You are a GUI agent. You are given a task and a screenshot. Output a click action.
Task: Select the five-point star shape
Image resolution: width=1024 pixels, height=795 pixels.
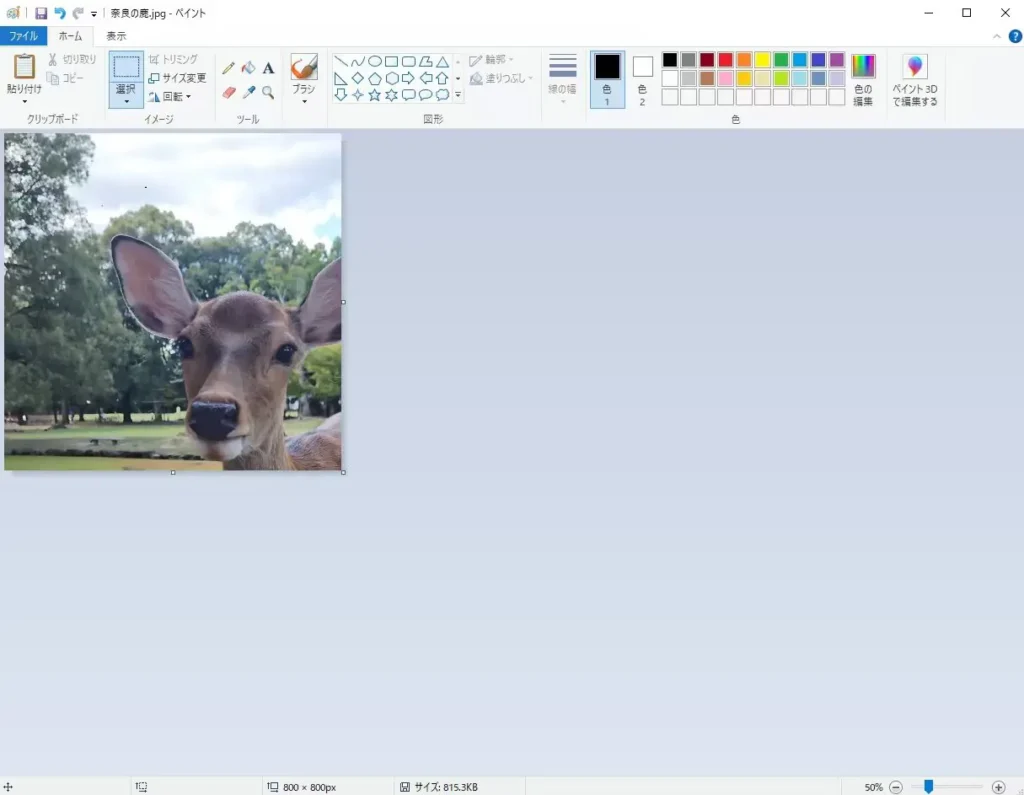374,95
